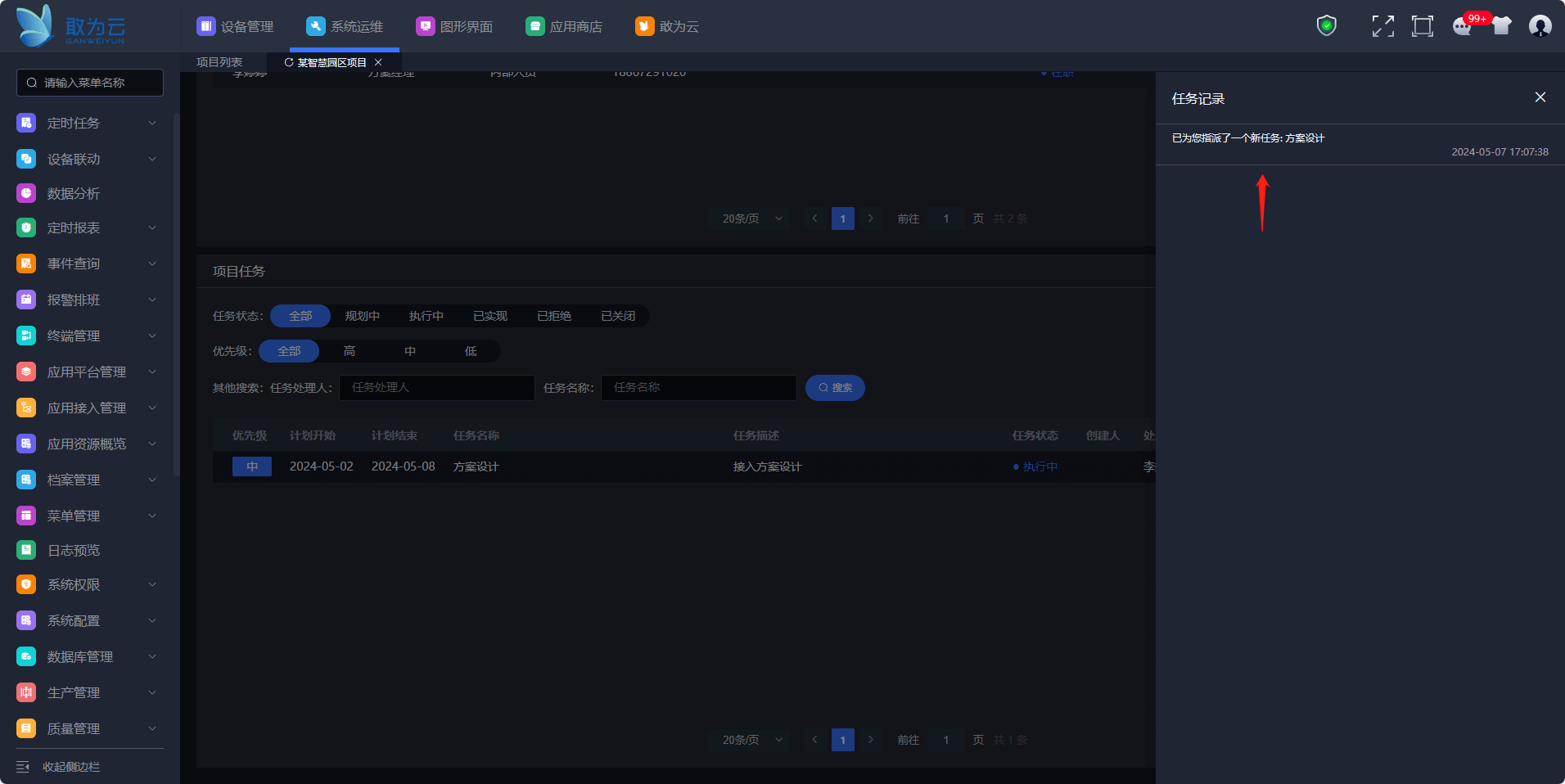Switch to the 项目列表 tab

(x=219, y=62)
